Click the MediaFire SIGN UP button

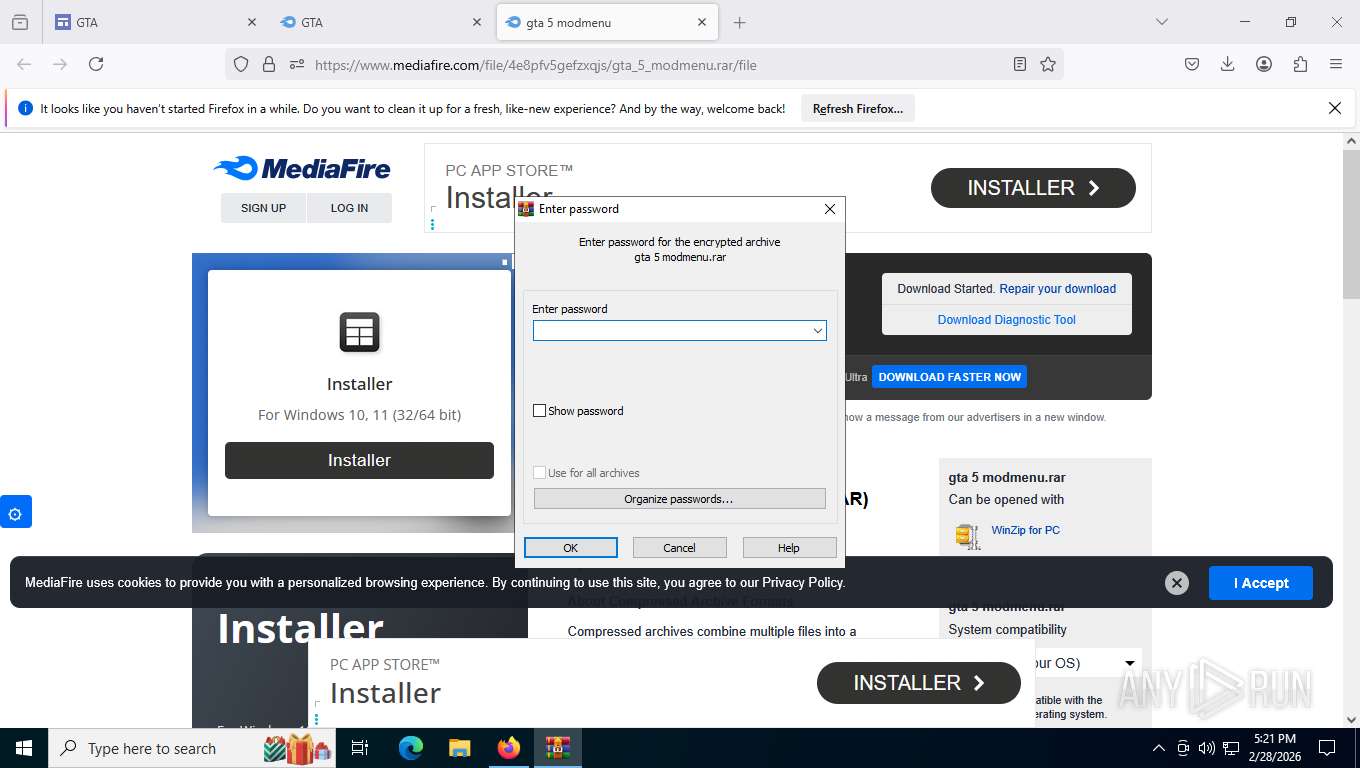click(x=263, y=208)
